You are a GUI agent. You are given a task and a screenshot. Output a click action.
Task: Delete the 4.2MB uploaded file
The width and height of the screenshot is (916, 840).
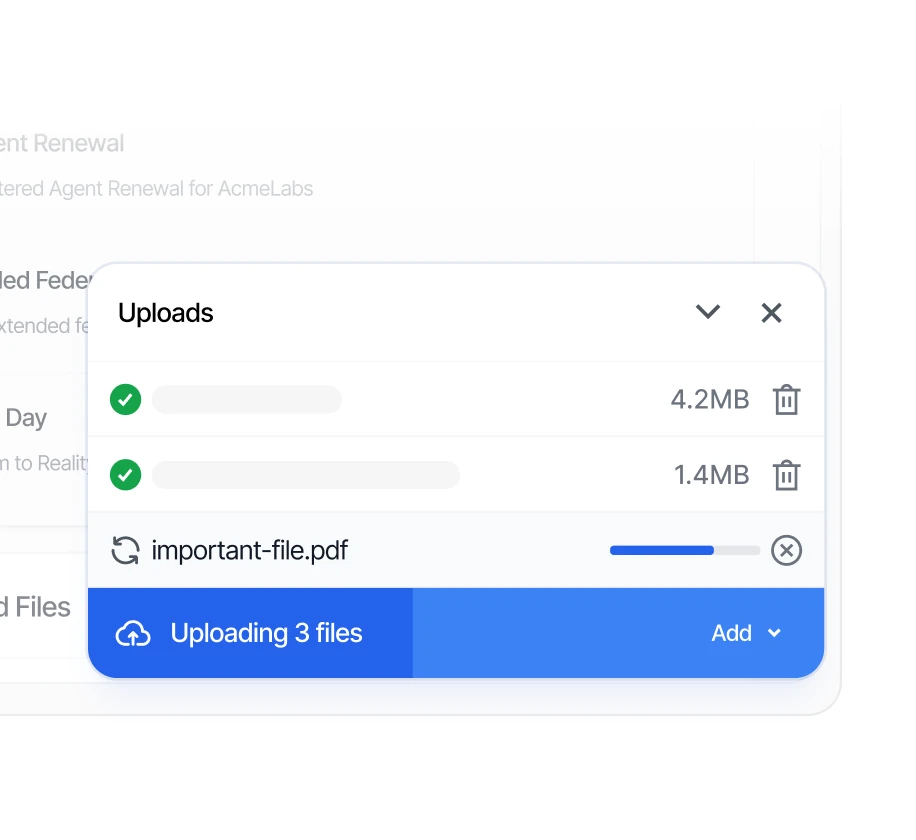pos(786,400)
